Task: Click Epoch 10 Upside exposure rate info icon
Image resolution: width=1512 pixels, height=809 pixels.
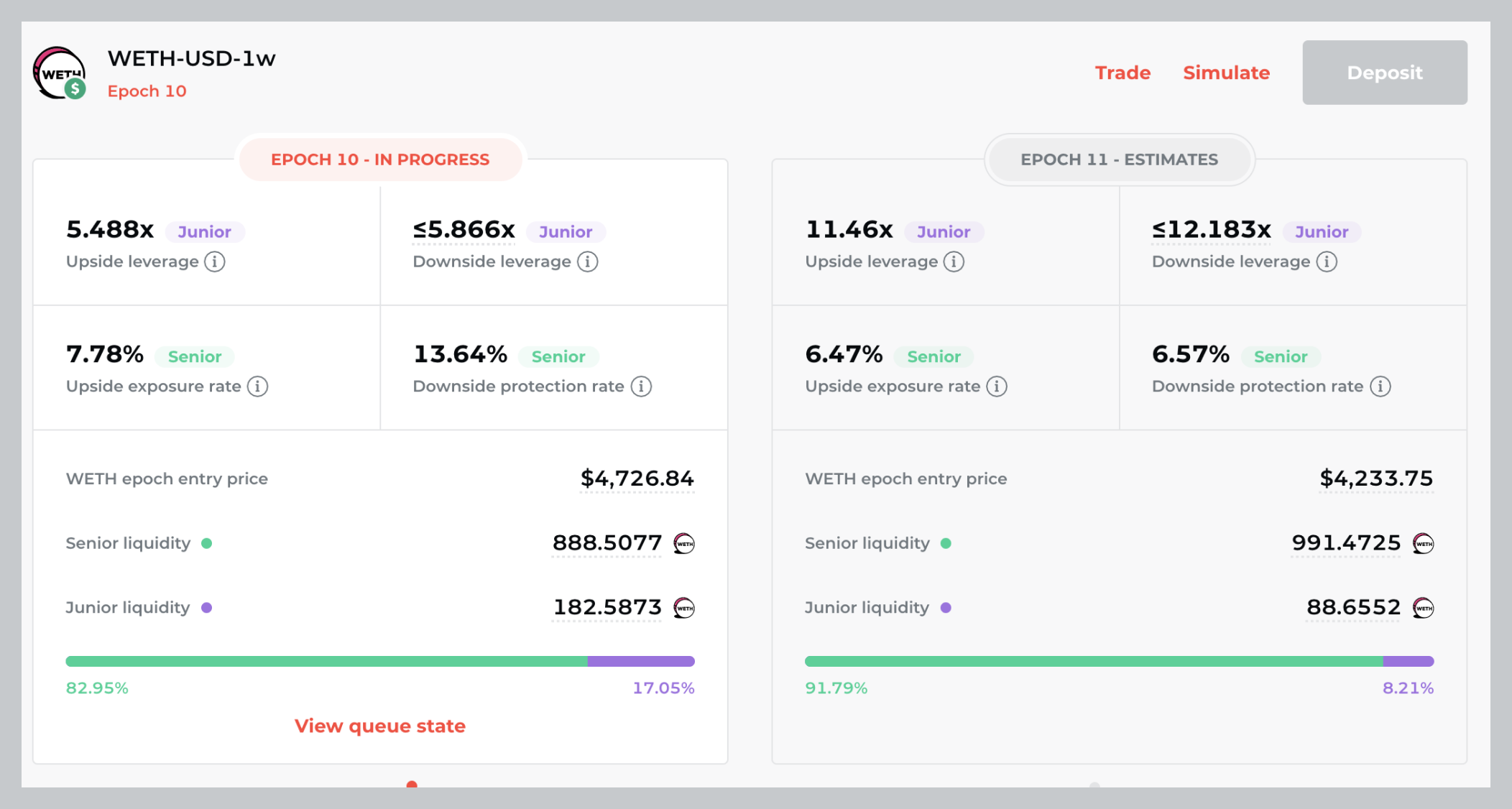Action: [x=257, y=387]
